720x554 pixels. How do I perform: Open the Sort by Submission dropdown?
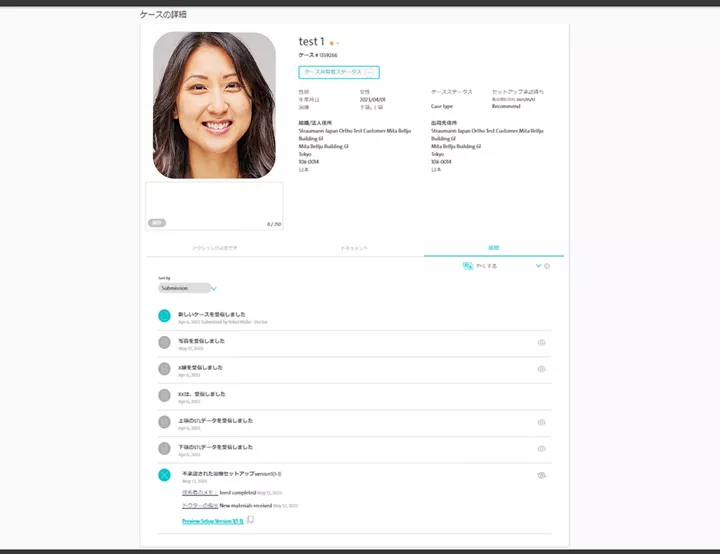186,288
